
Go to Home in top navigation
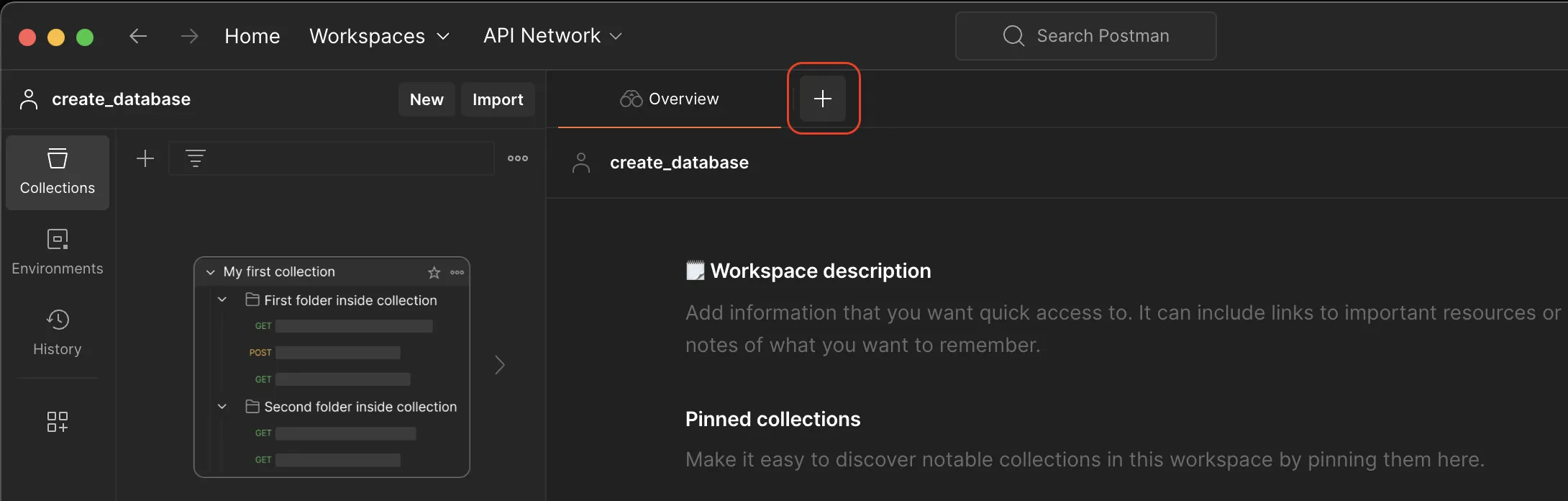(252, 36)
